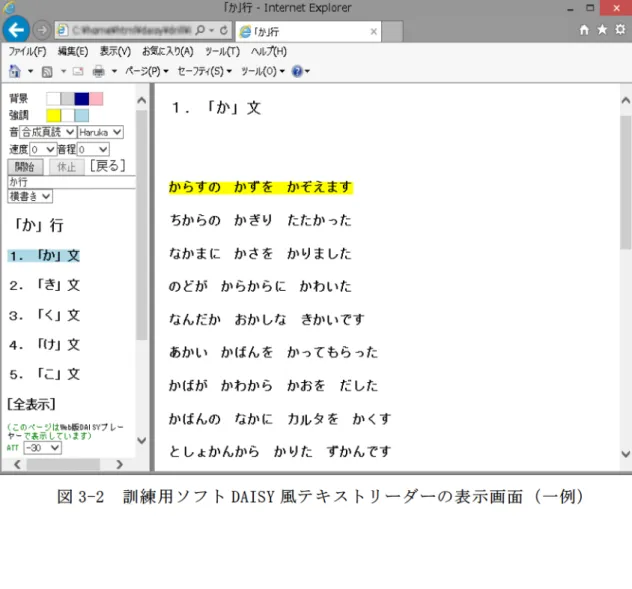The width and height of the screenshot is (632, 589).
Task: Click the 休止 pause button
Action: click(67, 167)
